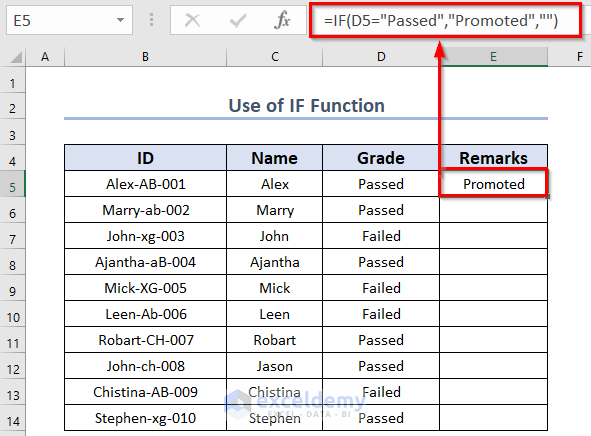591x436 pixels.
Task: Open the Insert Function fx dialog
Action: pos(282,20)
